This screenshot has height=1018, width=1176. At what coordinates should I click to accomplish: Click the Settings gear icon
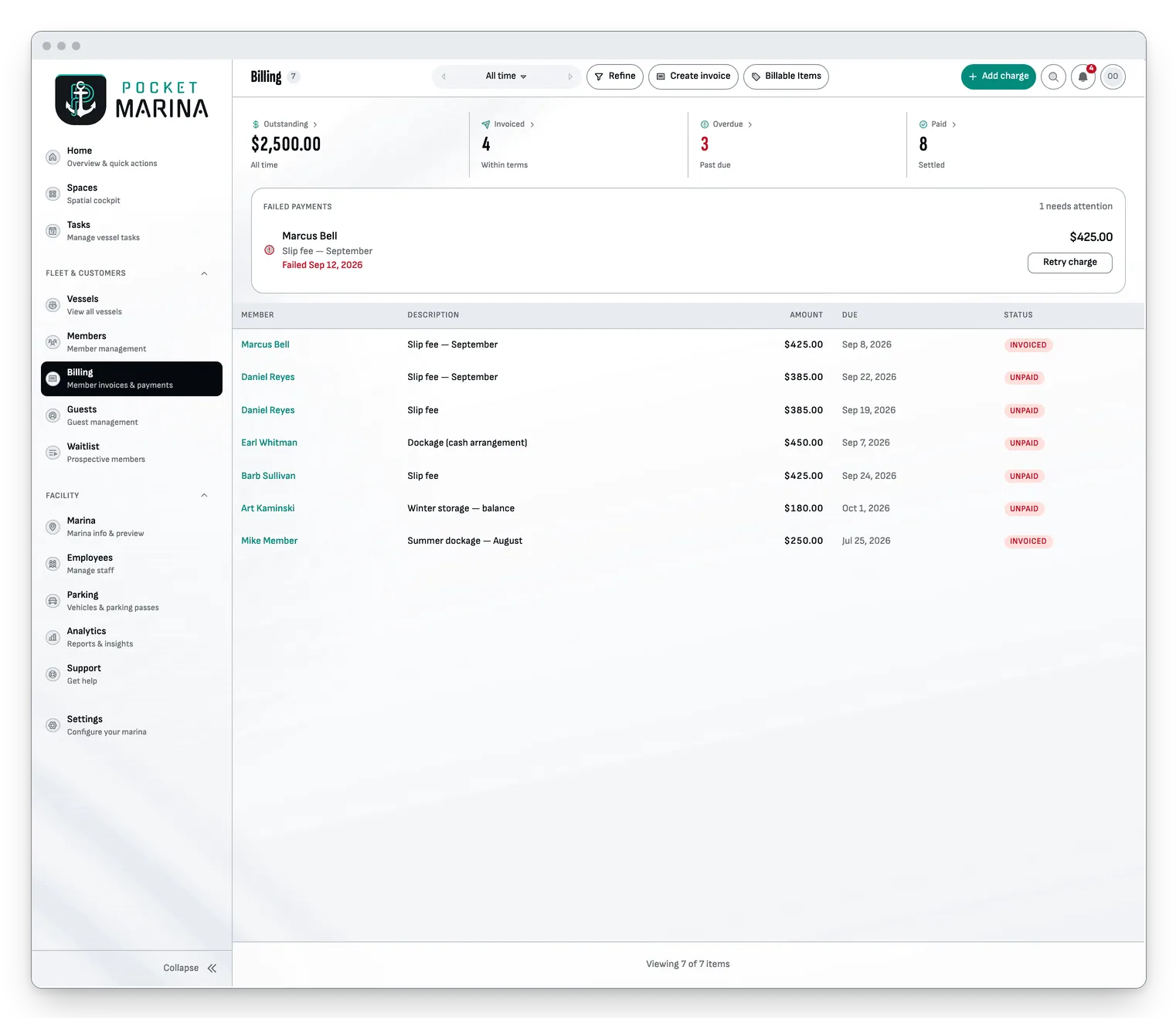point(53,725)
